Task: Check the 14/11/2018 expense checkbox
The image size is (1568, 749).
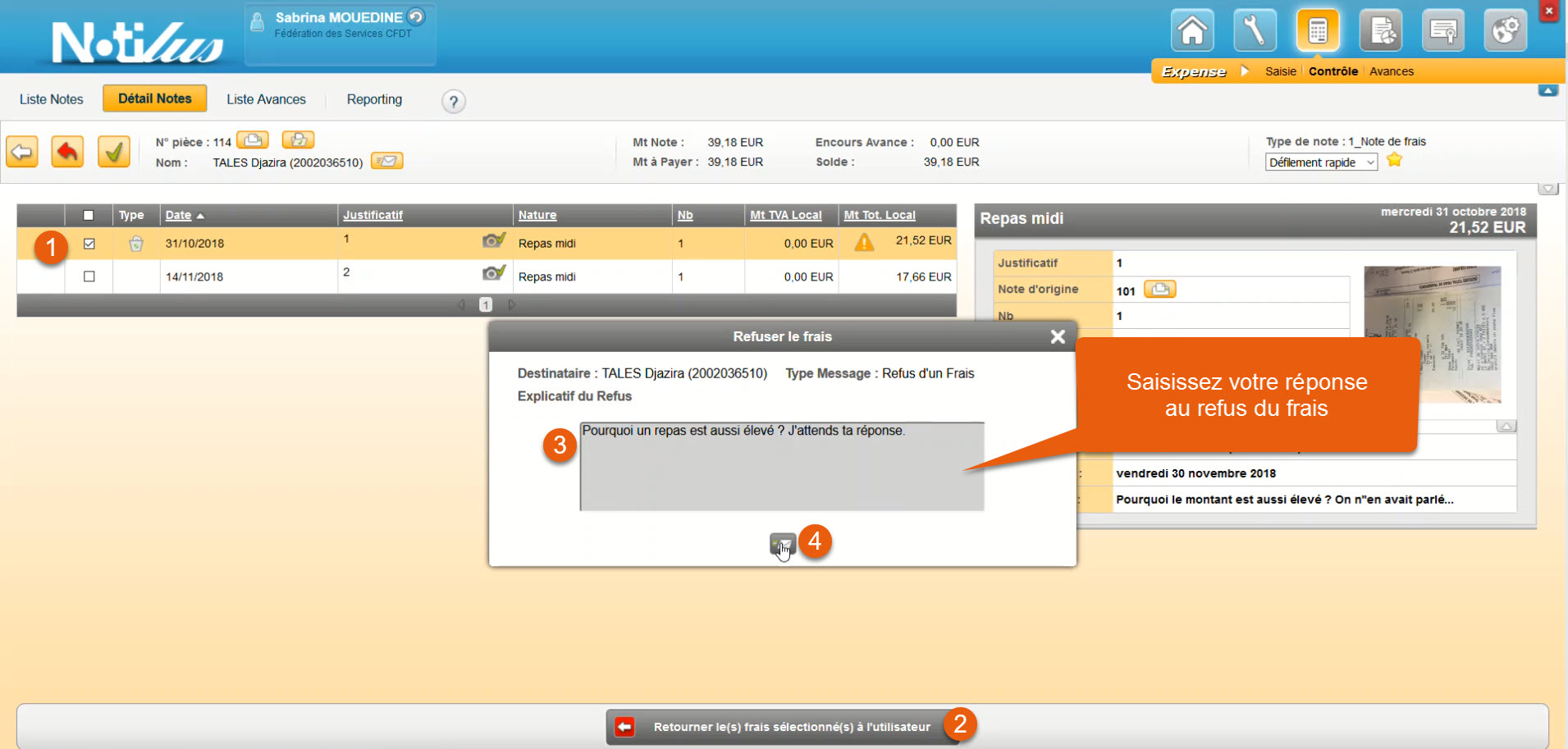Action: click(x=89, y=277)
